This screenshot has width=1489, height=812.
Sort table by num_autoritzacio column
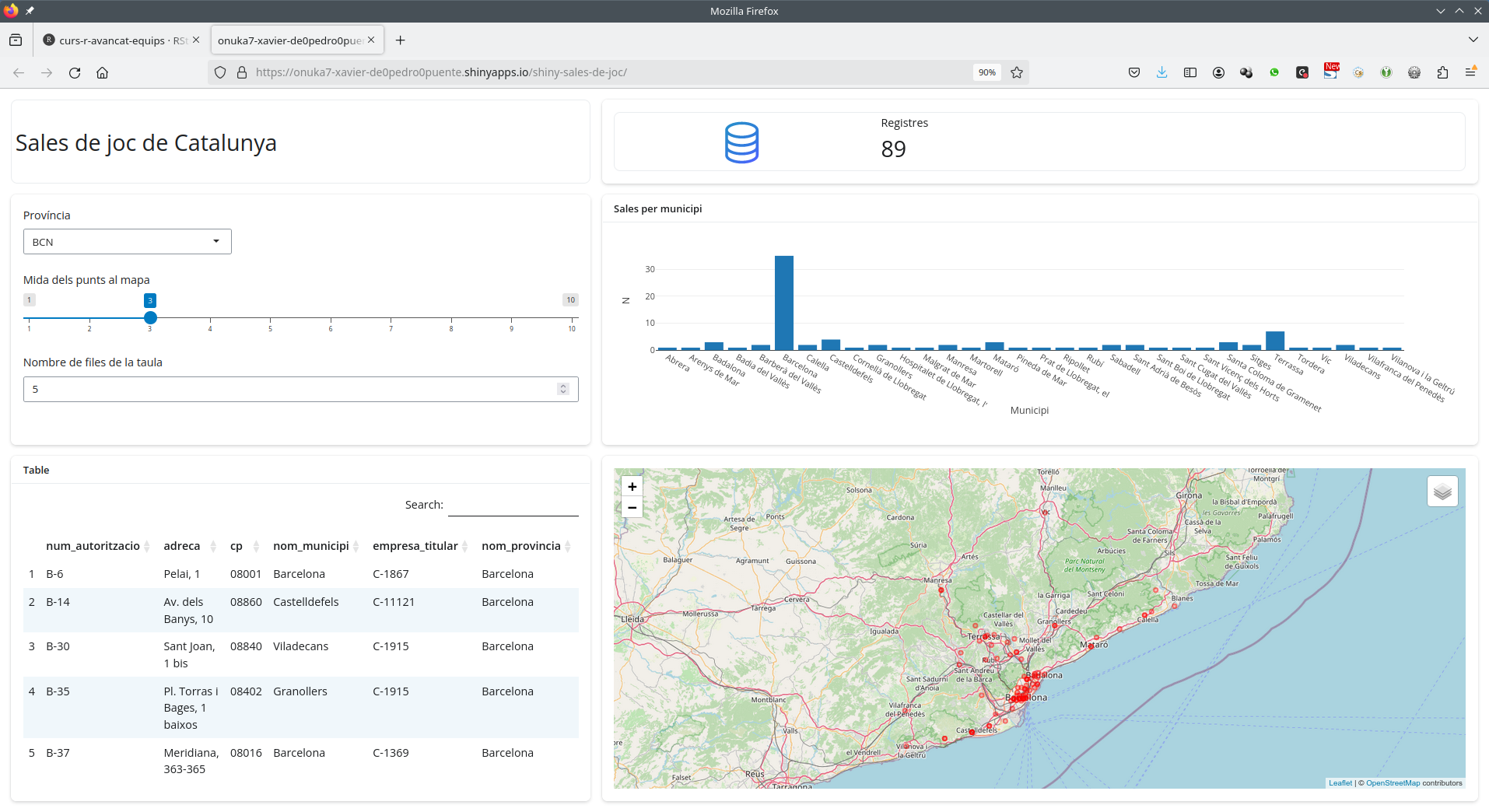93,546
